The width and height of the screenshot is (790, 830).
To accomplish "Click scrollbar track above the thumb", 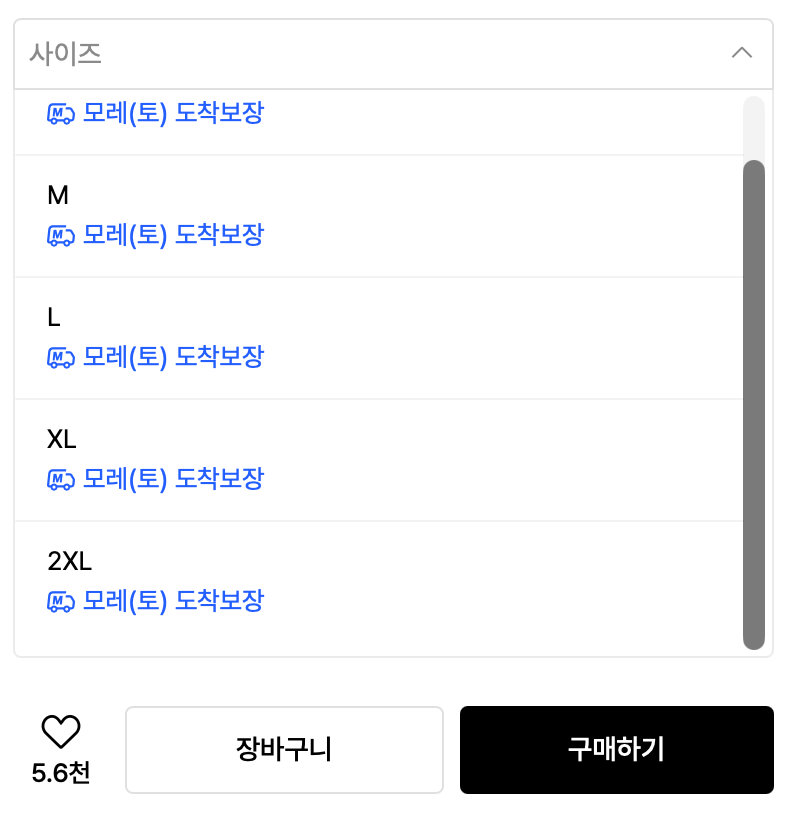I will (x=754, y=127).
